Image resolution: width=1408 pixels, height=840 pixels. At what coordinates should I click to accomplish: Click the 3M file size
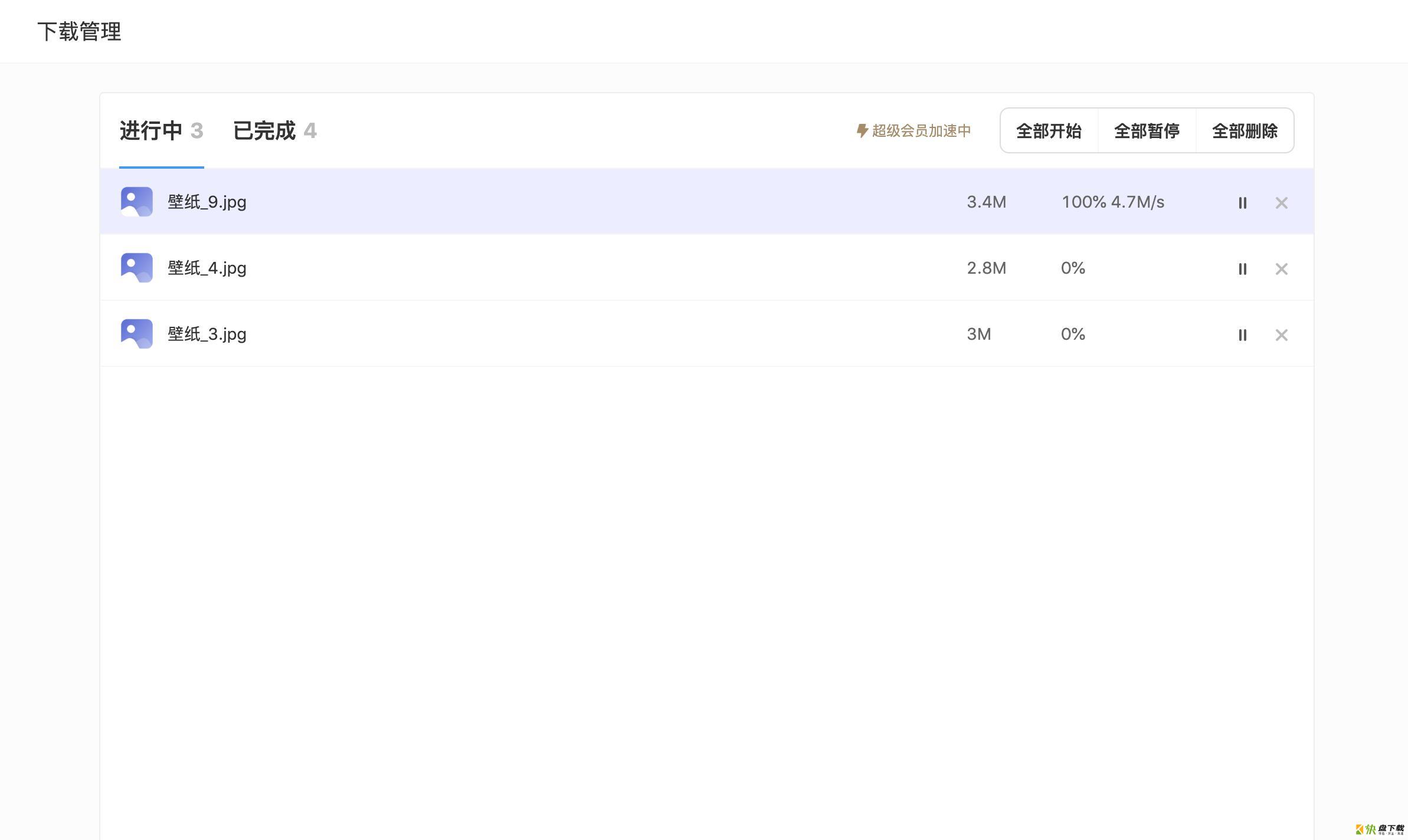(x=978, y=334)
